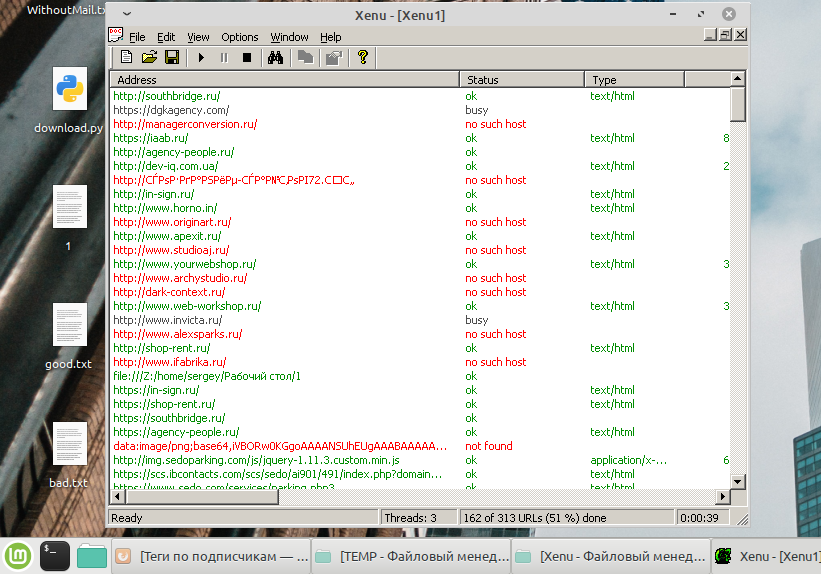Select row http://www.archystudio.ru/
The width and height of the screenshot is (821, 574).
click(420, 278)
